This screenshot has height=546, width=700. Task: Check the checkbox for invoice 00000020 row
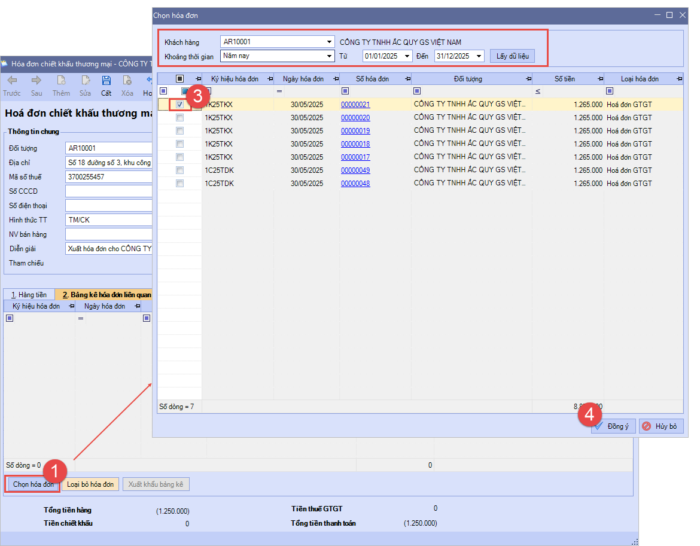180,118
